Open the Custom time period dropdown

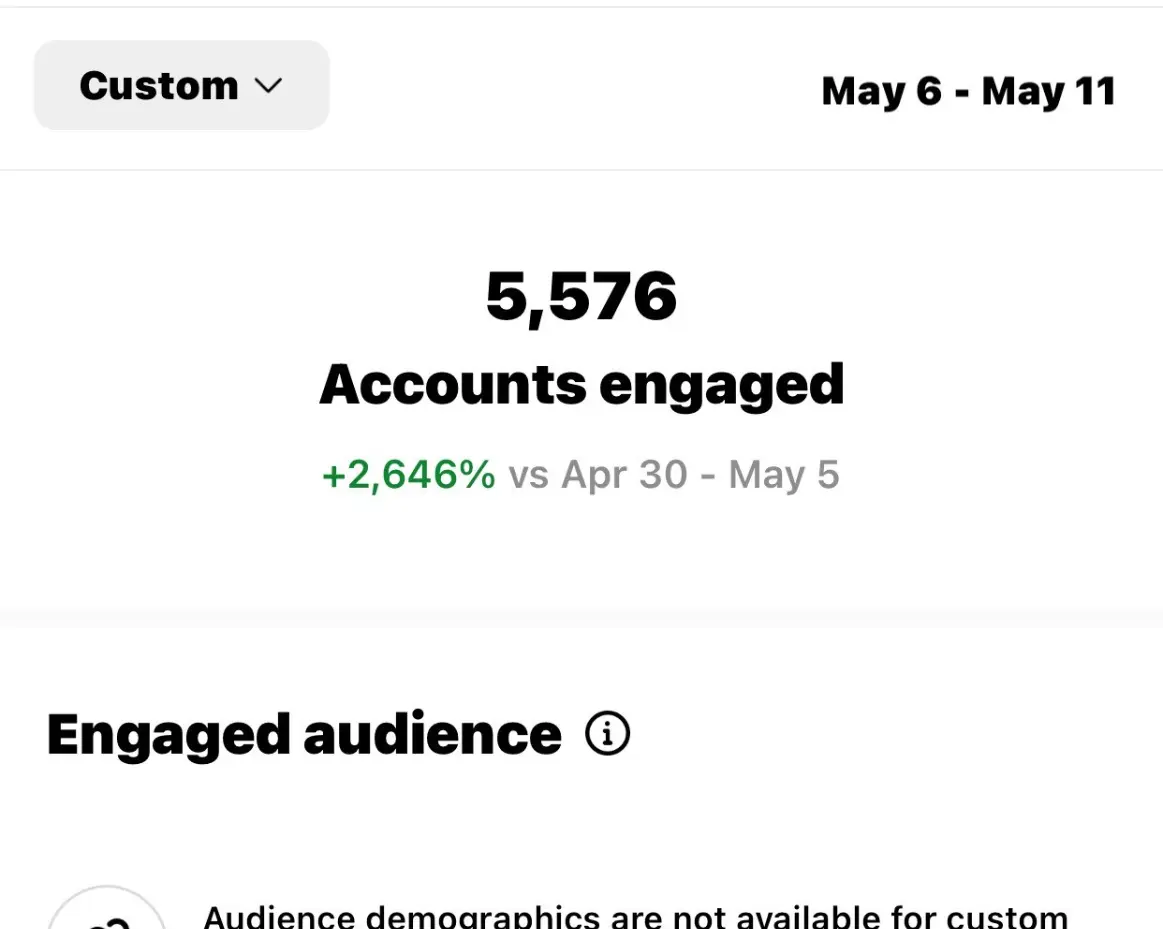[x=182, y=85]
